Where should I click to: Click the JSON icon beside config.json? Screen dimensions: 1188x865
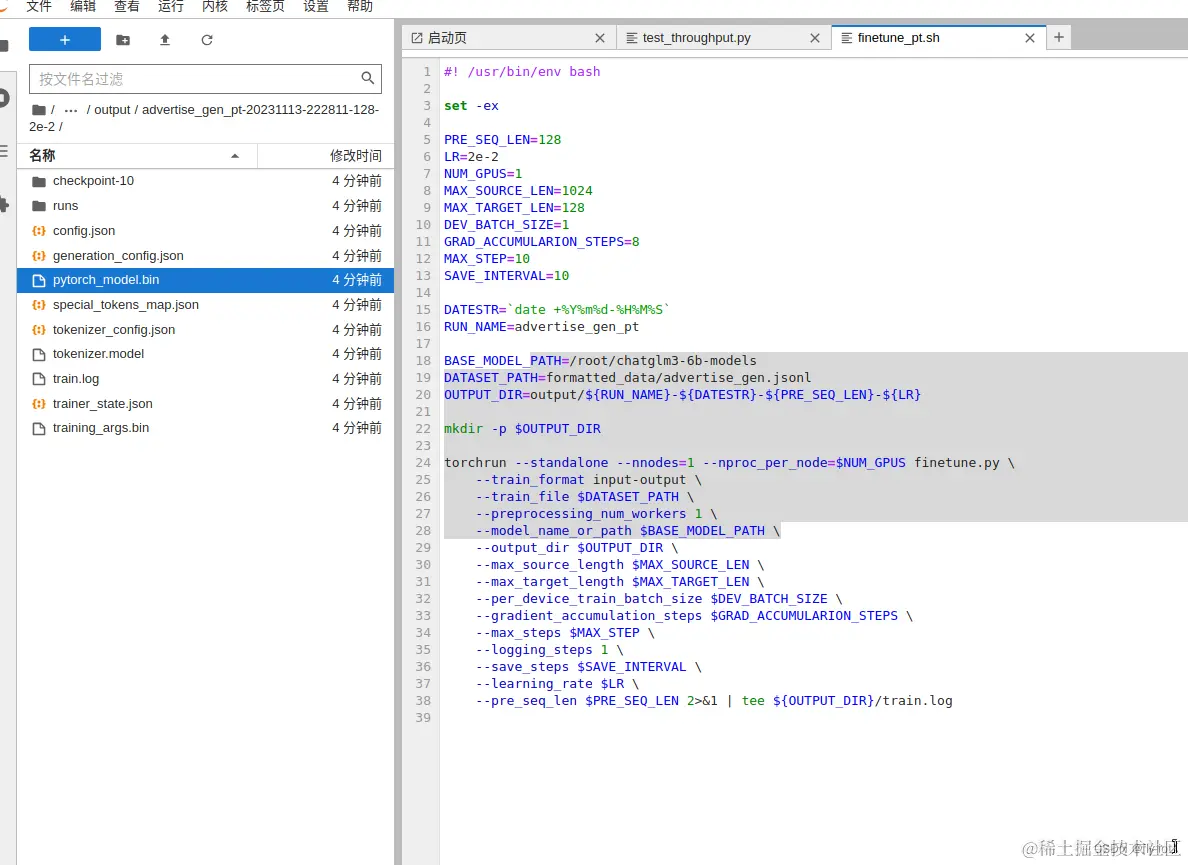39,231
